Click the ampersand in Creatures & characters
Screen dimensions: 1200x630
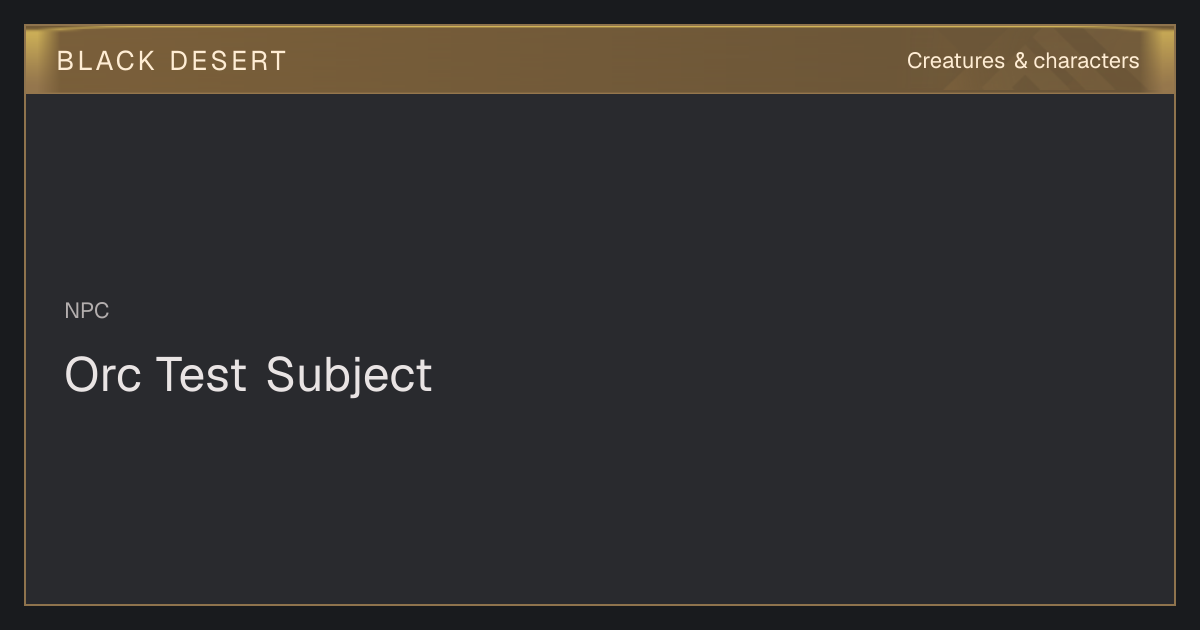[1020, 61]
